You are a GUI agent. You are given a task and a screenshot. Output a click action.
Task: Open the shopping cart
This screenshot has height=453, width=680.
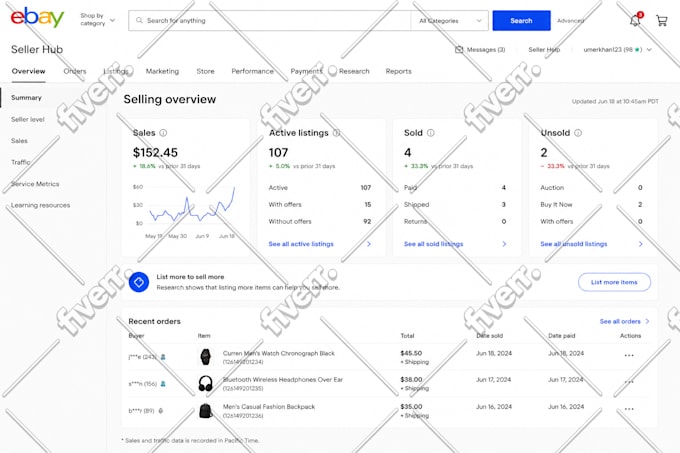662,20
